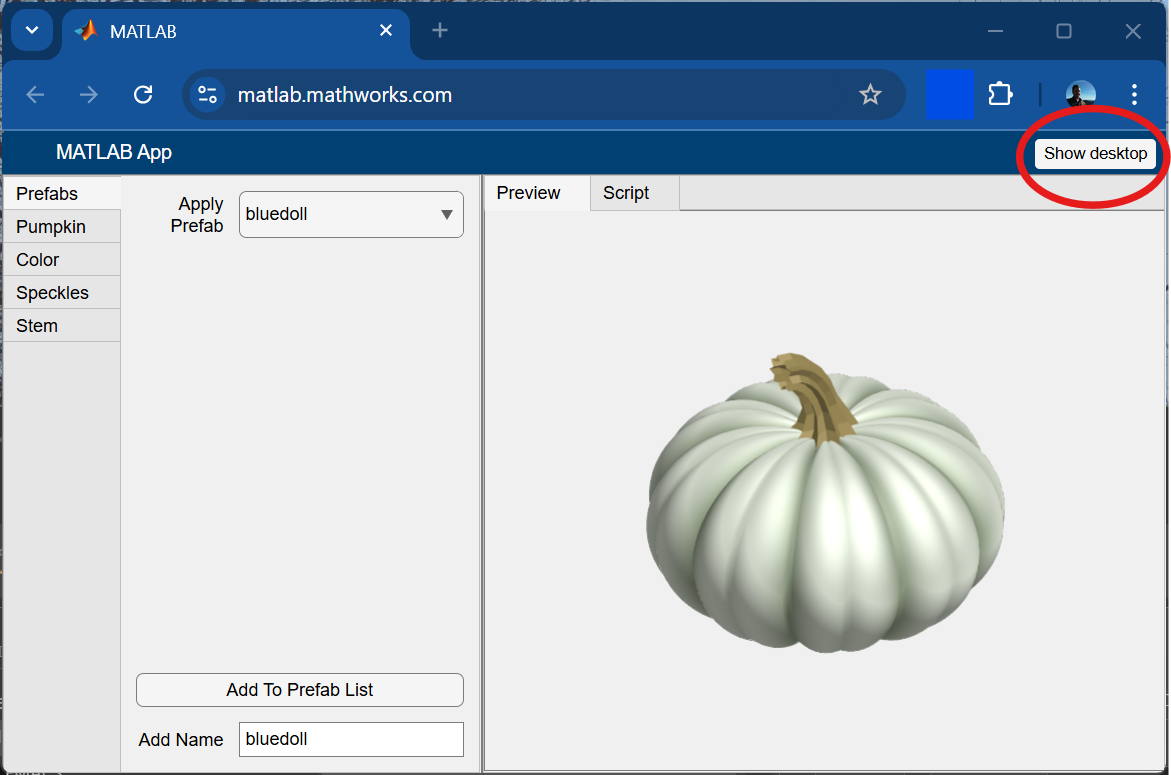This screenshot has height=775, width=1171.
Task: Open the tab search dropdown chevron
Action: point(32,31)
